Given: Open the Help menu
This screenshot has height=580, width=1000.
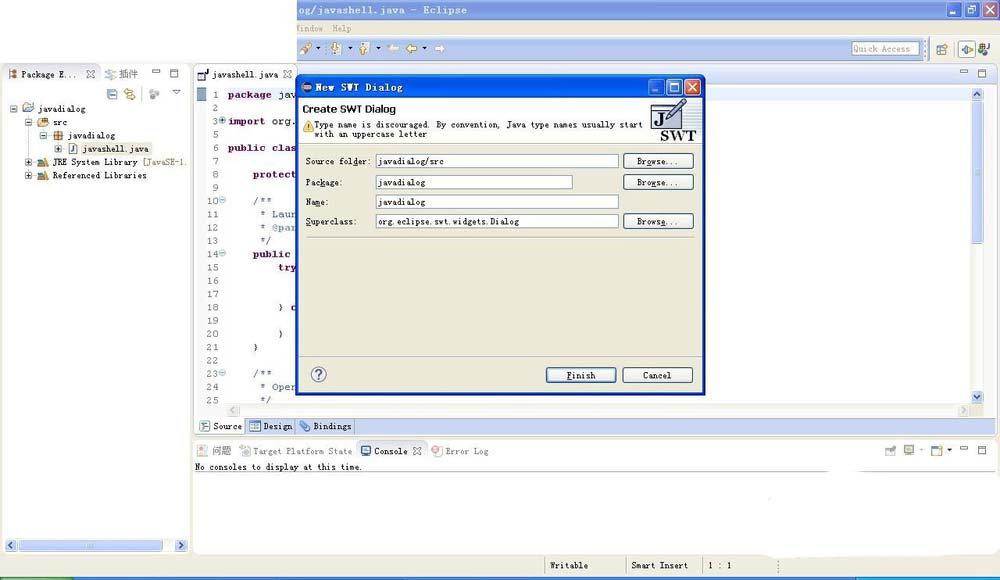Looking at the screenshot, I should [342, 28].
